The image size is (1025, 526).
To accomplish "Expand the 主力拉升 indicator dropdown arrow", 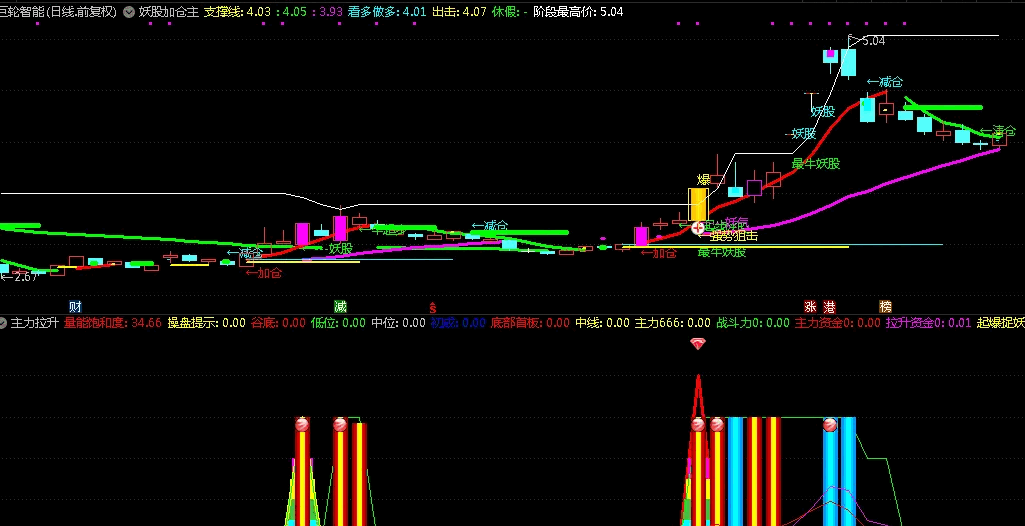I will click(x=3, y=322).
